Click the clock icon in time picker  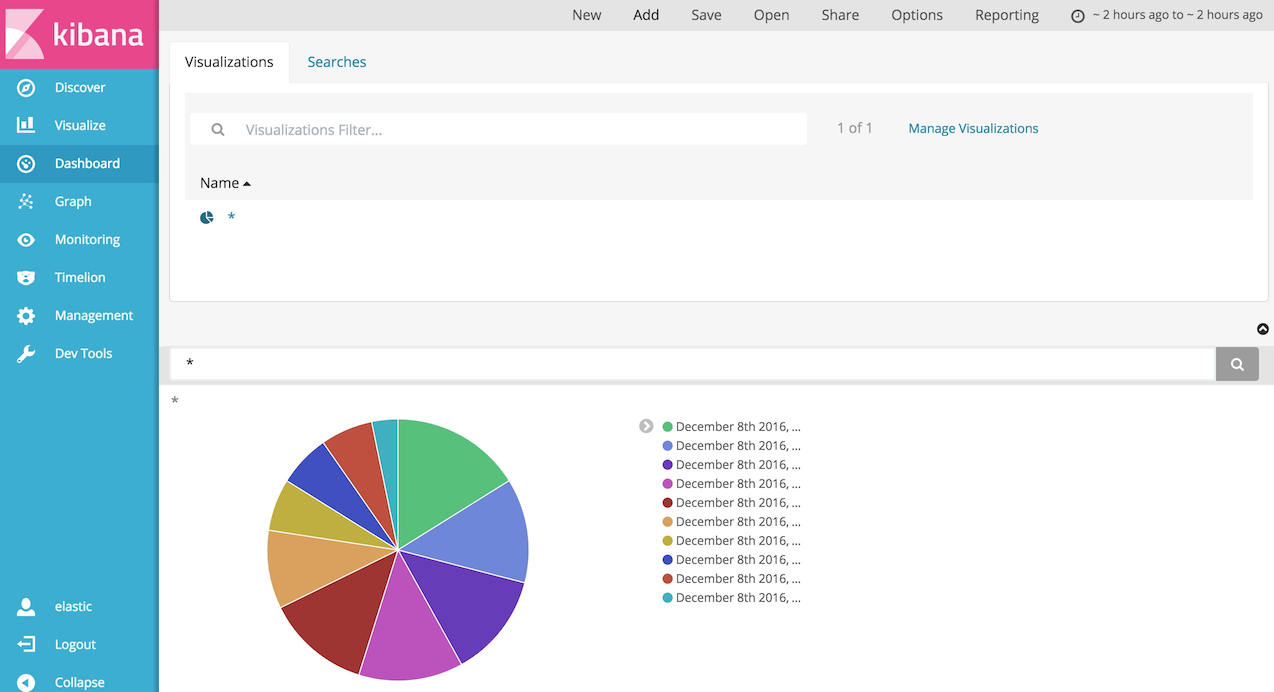click(1077, 16)
